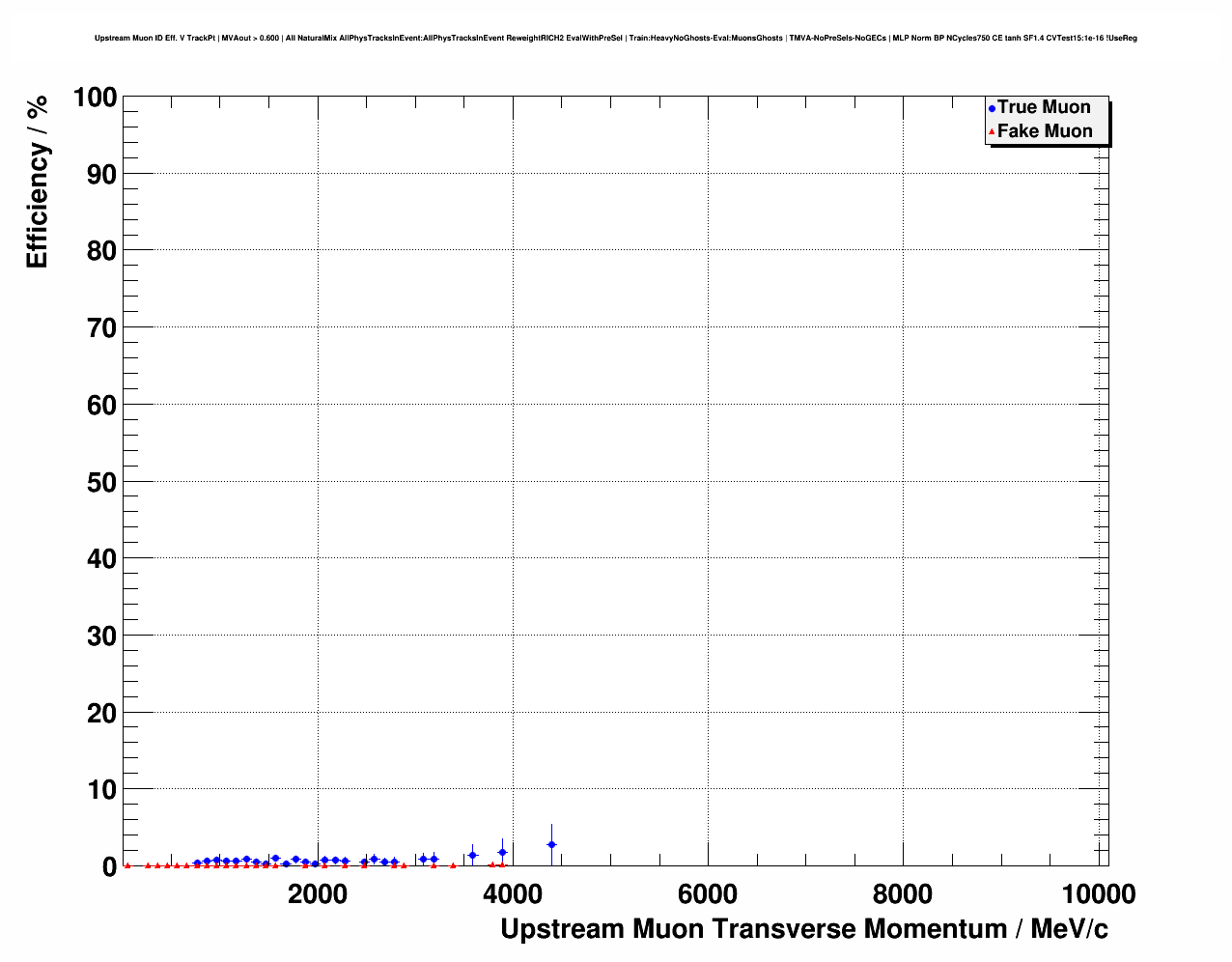This screenshot has height=962, width=1232.
Task: Select the 6000 tick label on the x-axis
Action: (x=708, y=894)
